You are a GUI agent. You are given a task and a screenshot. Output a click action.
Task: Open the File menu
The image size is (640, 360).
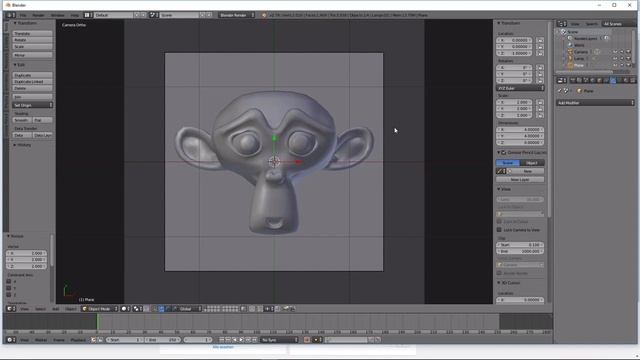pyautogui.click(x=23, y=15)
